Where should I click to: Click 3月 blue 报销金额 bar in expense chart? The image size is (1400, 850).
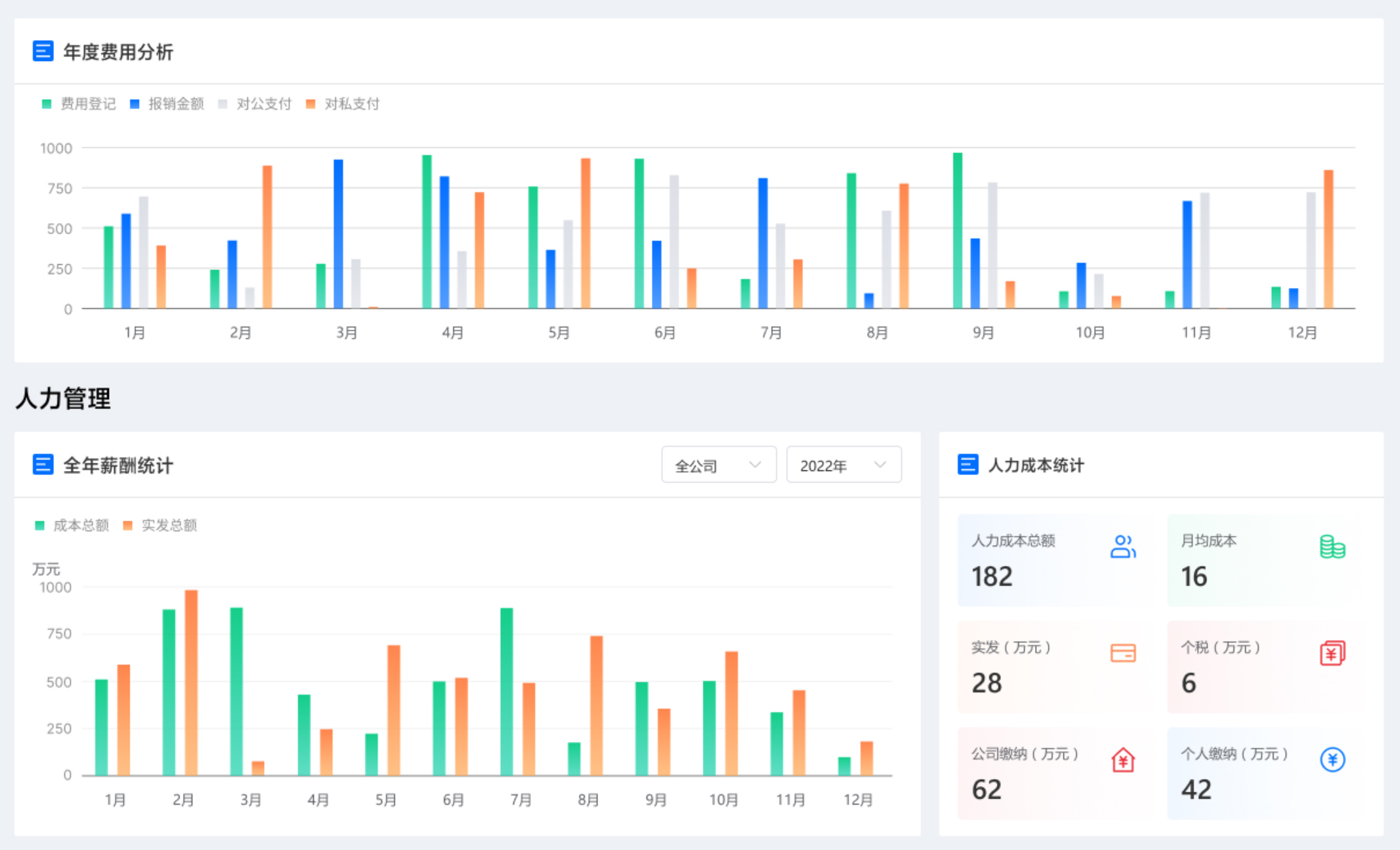[x=338, y=234]
